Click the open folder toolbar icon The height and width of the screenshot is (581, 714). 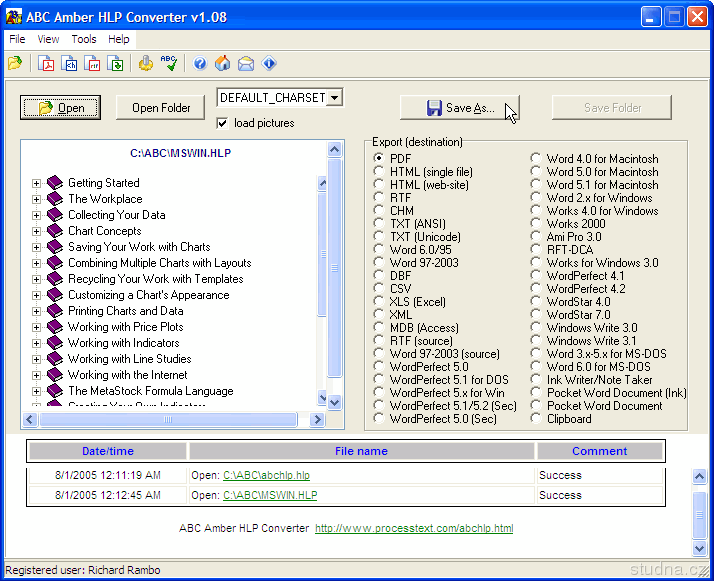pyautogui.click(x=14, y=64)
